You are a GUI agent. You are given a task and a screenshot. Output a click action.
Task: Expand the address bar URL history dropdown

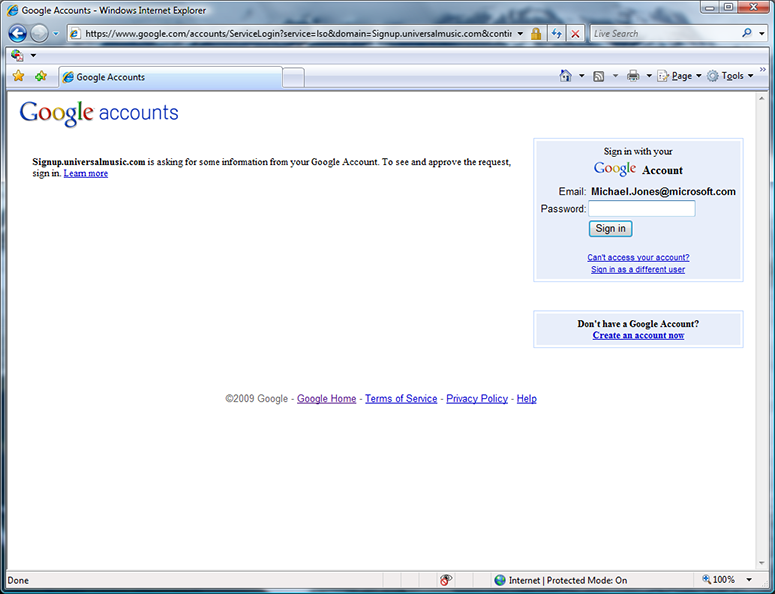(x=520, y=33)
